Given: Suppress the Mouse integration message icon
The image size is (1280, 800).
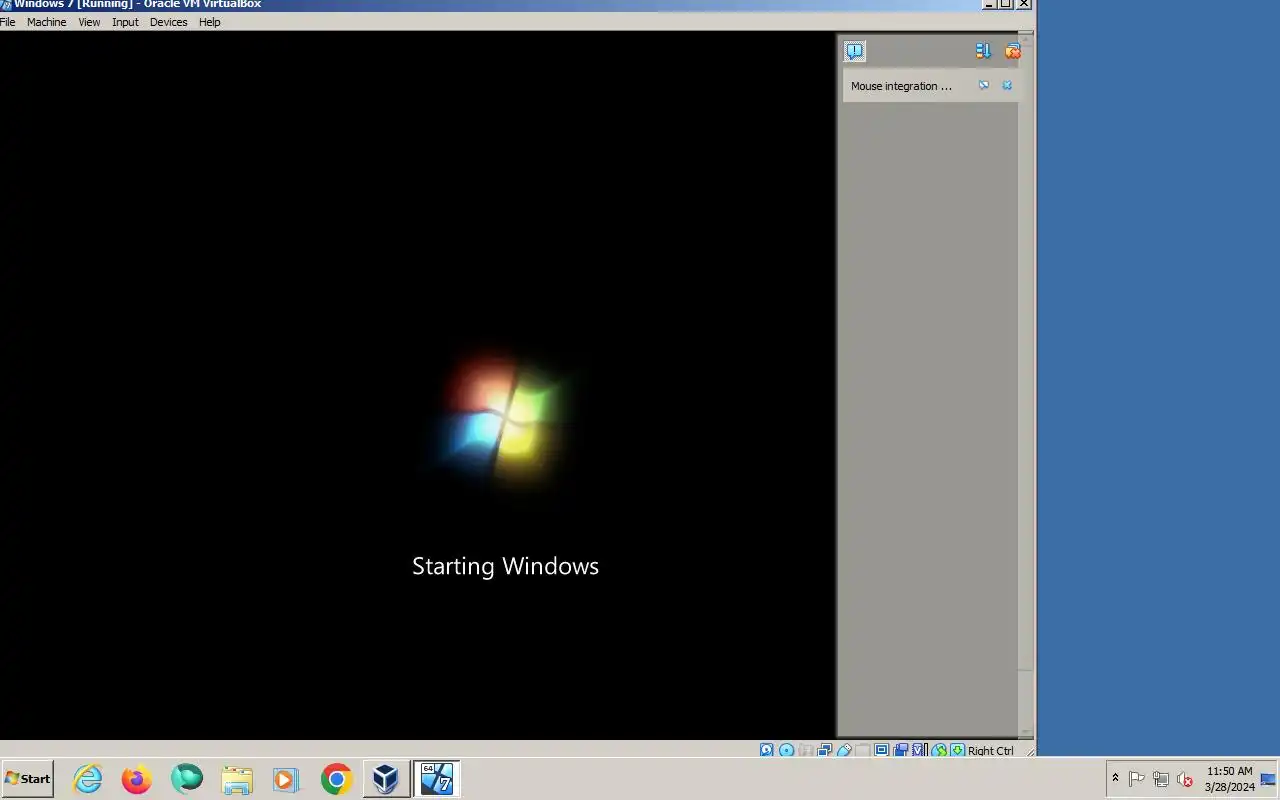Looking at the screenshot, I should [x=984, y=85].
